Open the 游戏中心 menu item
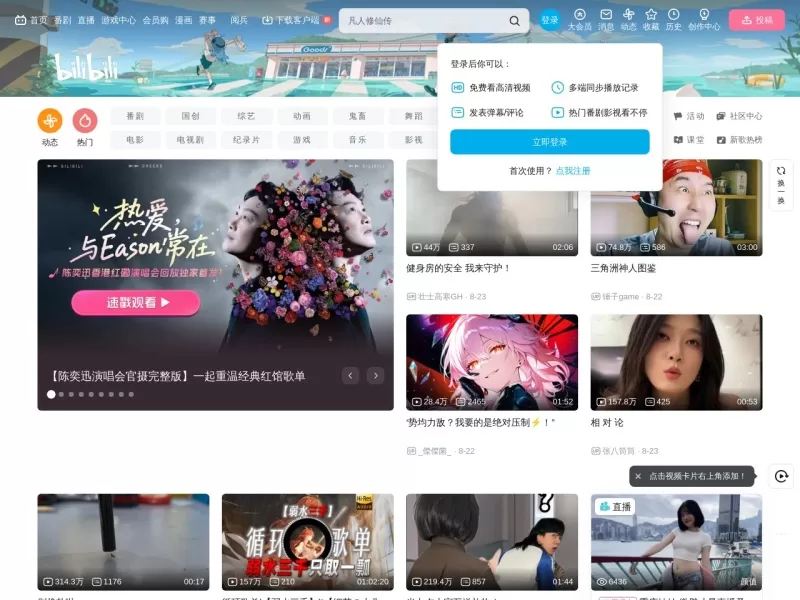The width and height of the screenshot is (800, 600). 118,19
